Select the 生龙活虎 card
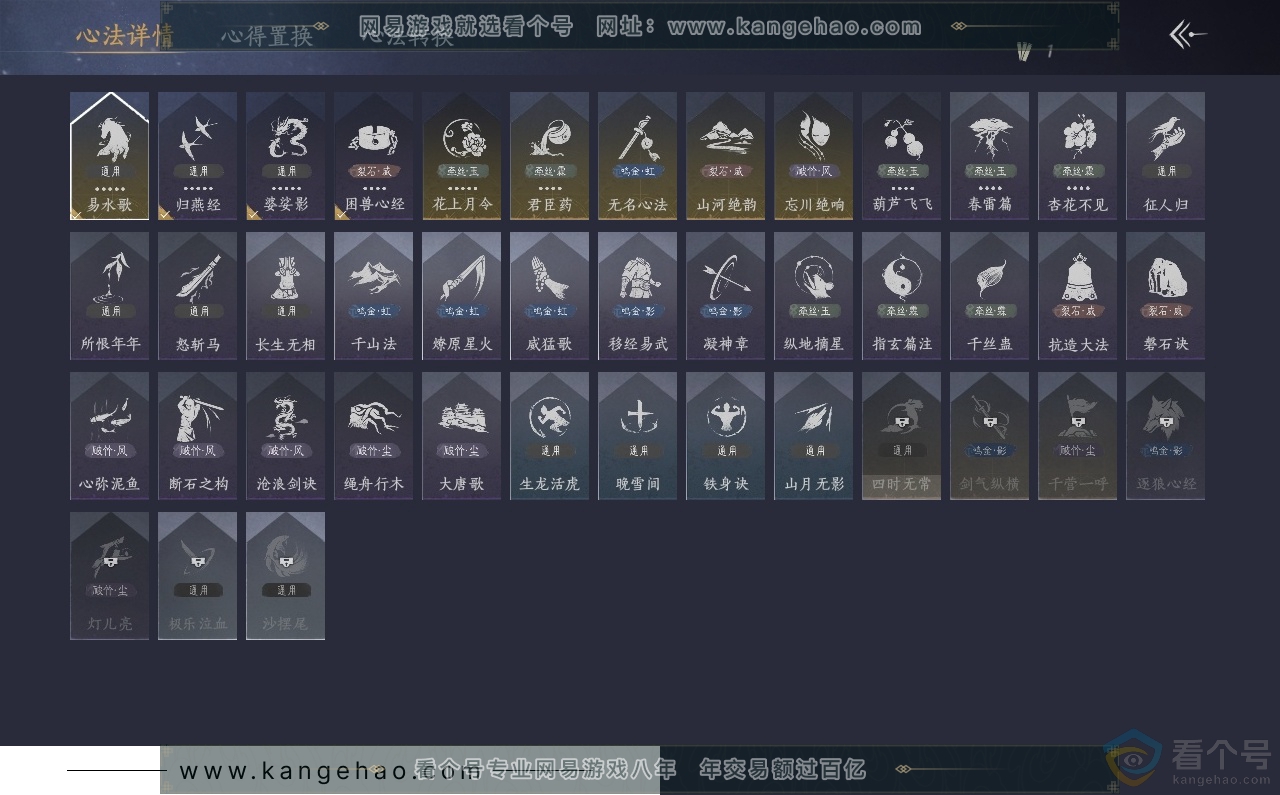This screenshot has width=1280, height=795. [550, 436]
